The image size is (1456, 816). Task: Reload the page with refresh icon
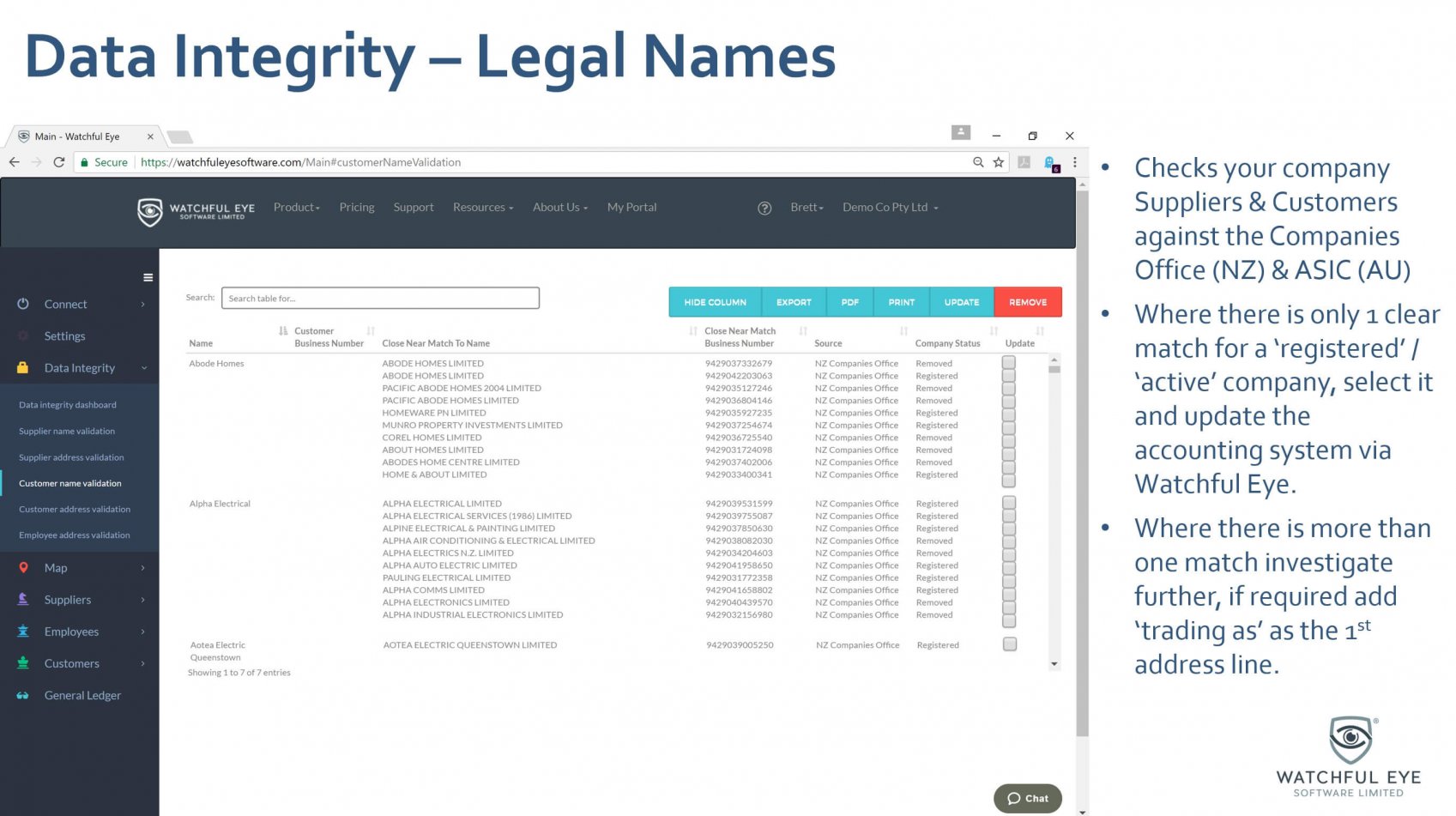click(59, 162)
